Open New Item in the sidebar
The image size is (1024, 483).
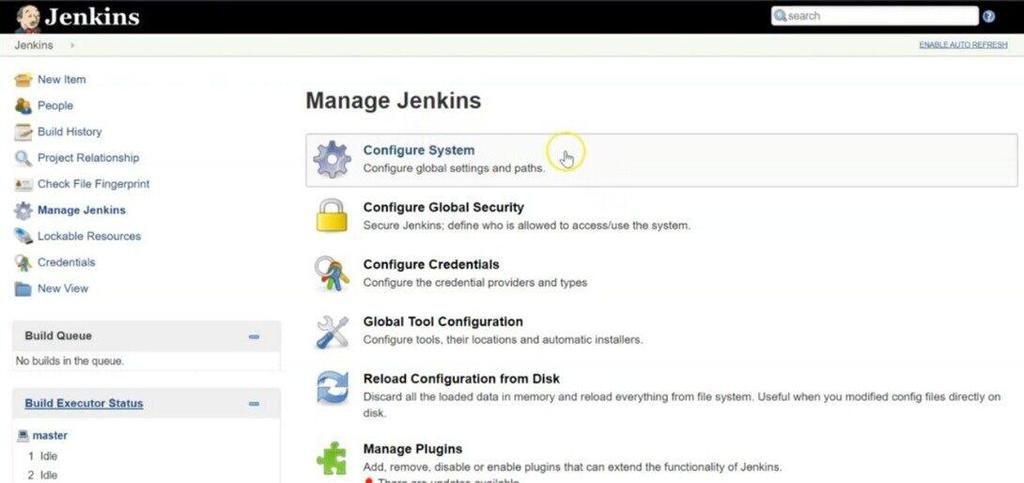click(x=62, y=80)
